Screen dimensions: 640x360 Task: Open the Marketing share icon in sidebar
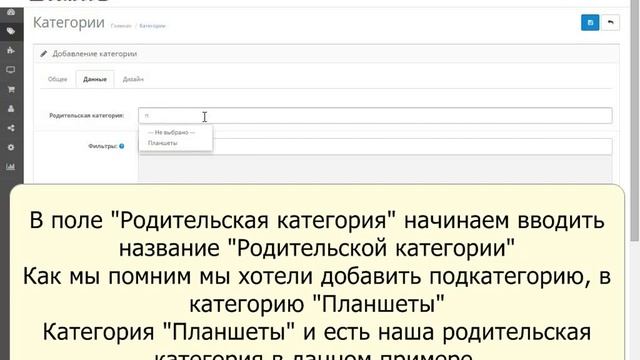(x=11, y=128)
